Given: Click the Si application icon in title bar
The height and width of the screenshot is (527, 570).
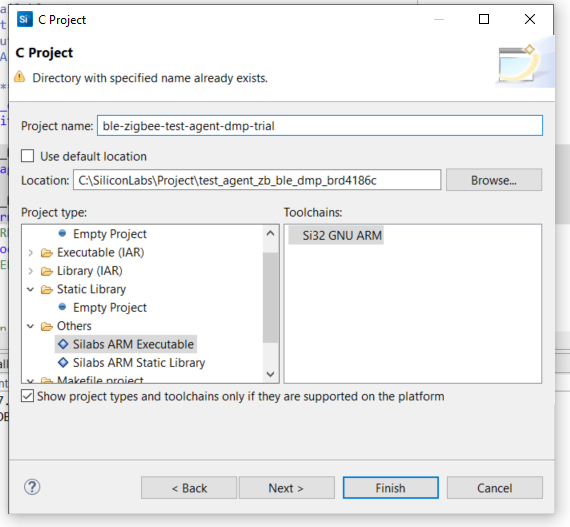Looking at the screenshot, I should [24, 19].
